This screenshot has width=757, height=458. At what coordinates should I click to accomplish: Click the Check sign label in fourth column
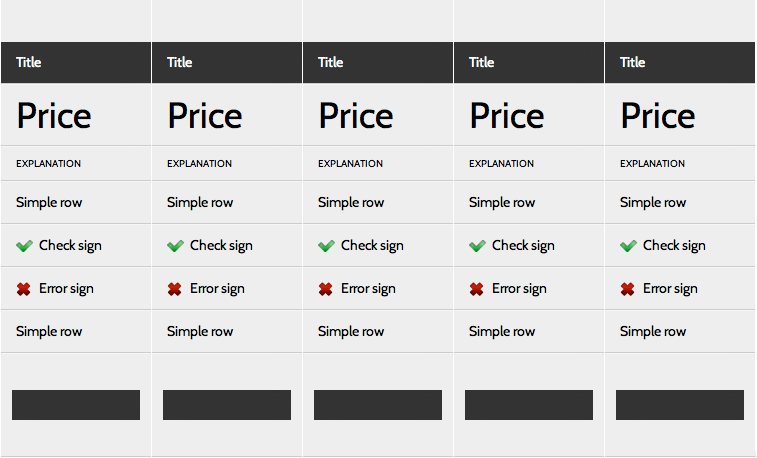[x=522, y=246]
